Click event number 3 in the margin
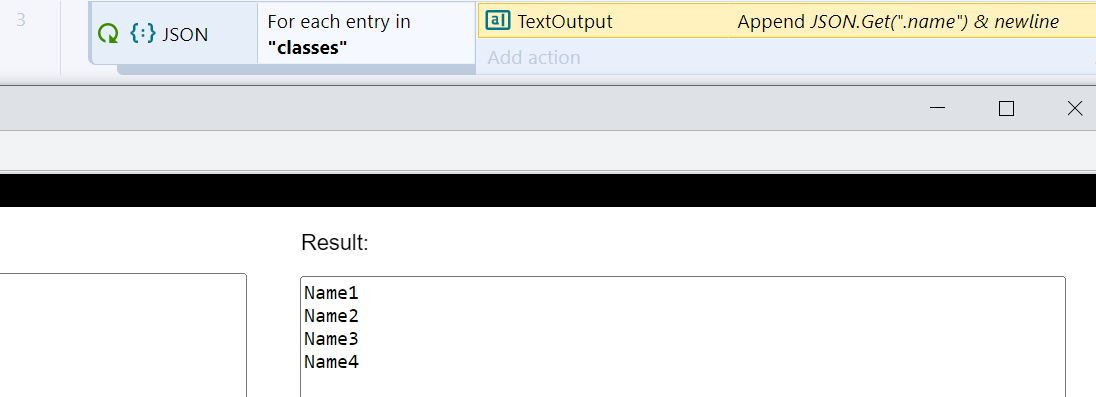Viewport: 1096px width, 397px height. click(x=21, y=20)
